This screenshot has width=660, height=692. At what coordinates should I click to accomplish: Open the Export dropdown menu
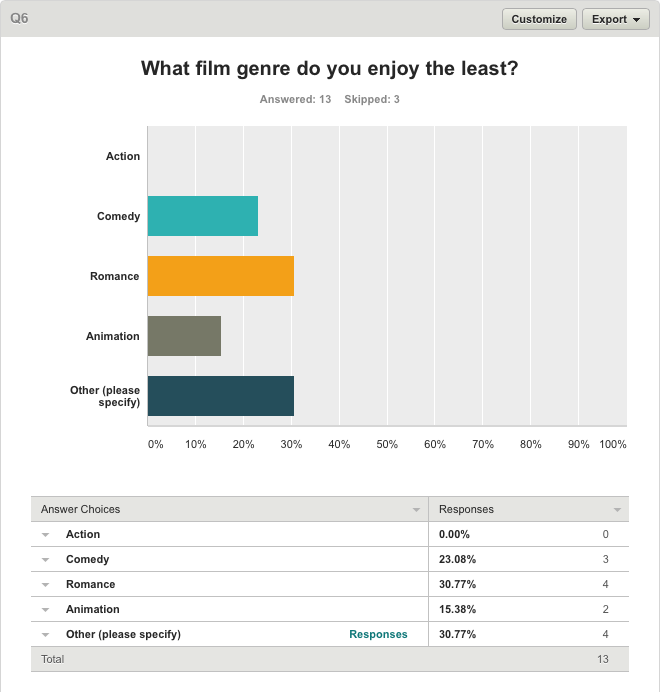(x=615, y=19)
